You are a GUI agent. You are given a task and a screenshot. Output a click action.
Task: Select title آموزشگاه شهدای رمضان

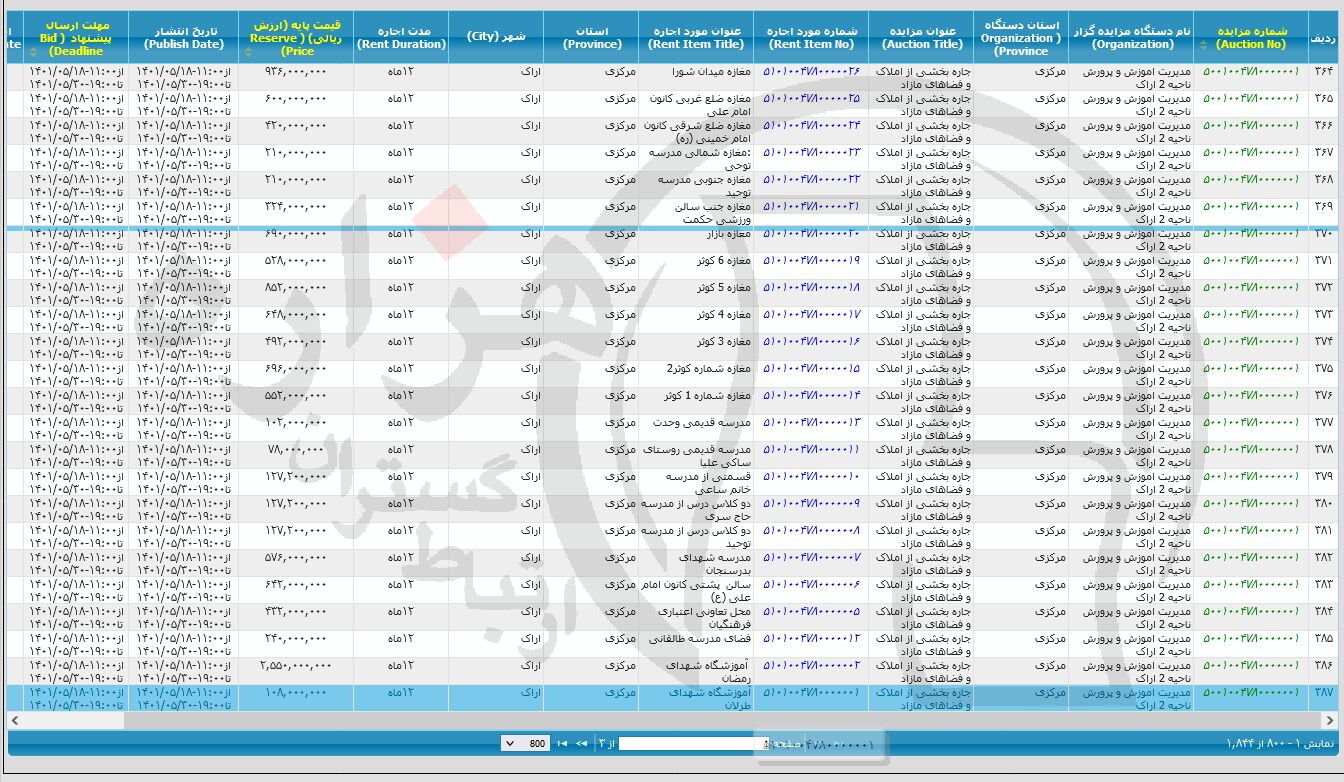pyautogui.click(x=708, y=671)
